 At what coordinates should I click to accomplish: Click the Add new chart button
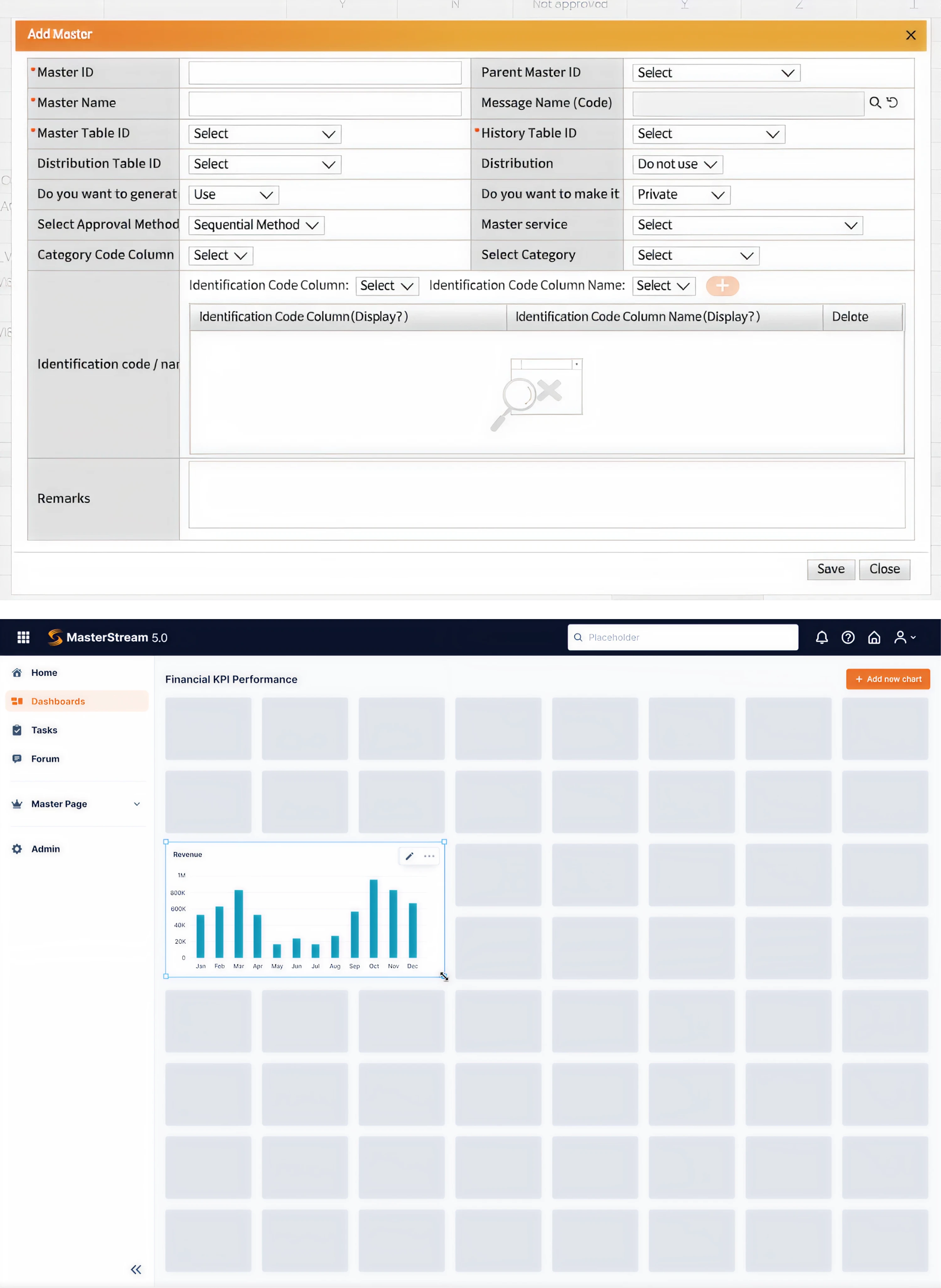click(x=887, y=679)
